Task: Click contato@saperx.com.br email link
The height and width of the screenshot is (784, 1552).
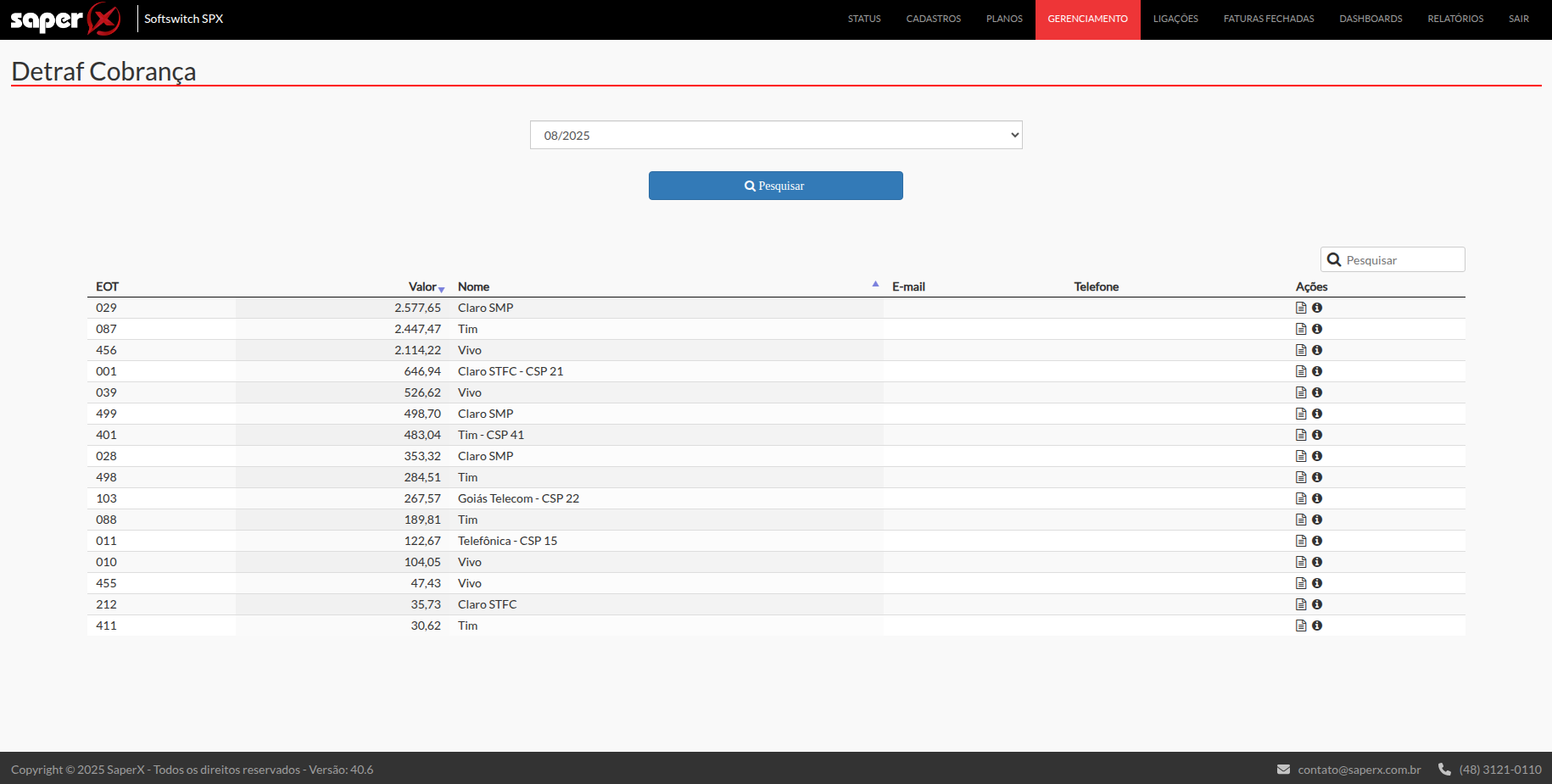Action: (1359, 770)
